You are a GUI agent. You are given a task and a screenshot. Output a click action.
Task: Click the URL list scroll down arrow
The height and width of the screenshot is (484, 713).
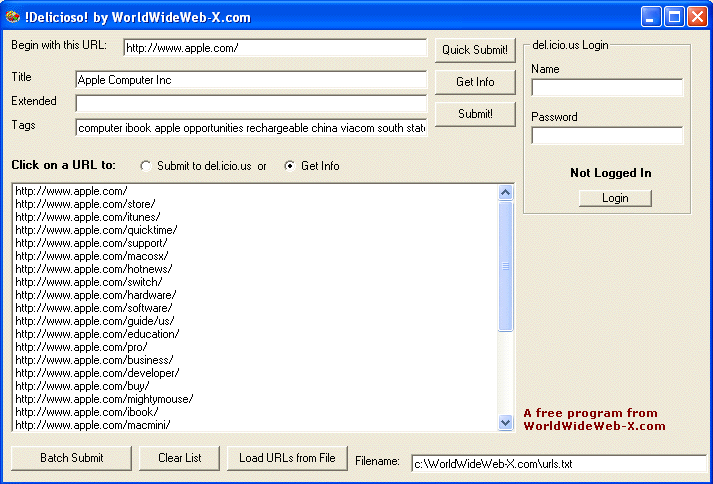tap(505, 423)
